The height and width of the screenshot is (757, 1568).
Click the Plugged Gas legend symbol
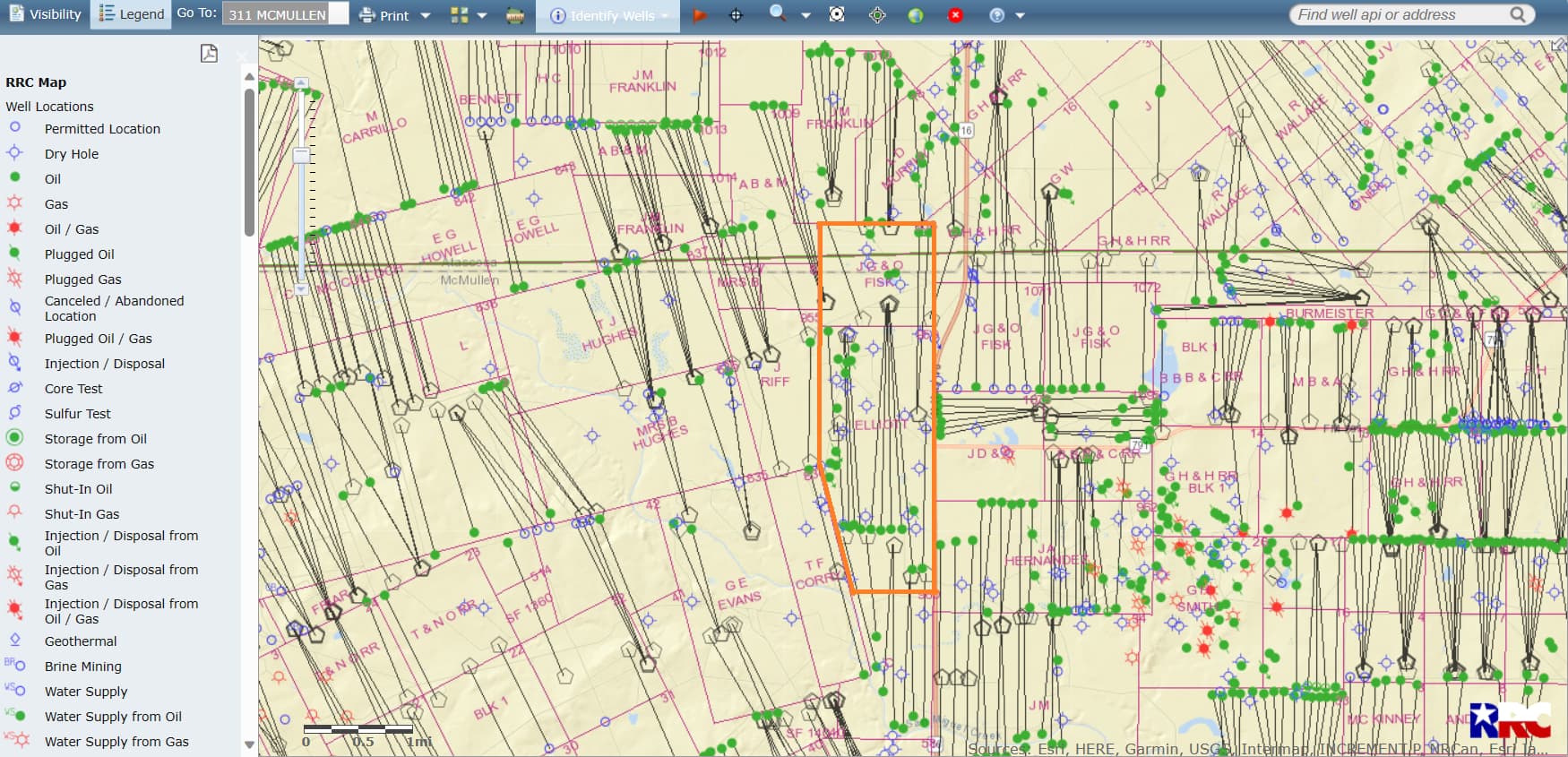click(x=14, y=279)
